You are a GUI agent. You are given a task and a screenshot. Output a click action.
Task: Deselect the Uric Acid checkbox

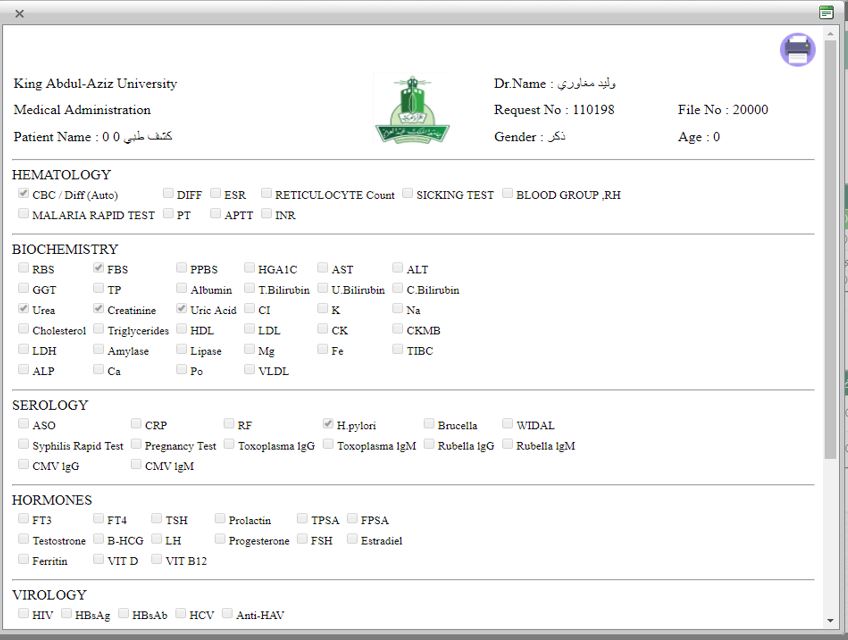click(x=182, y=310)
